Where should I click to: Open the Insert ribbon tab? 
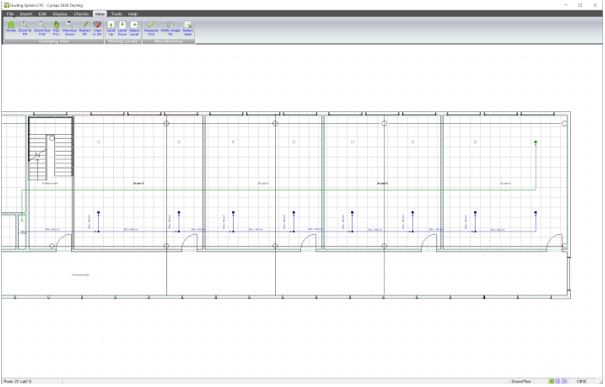click(26, 14)
